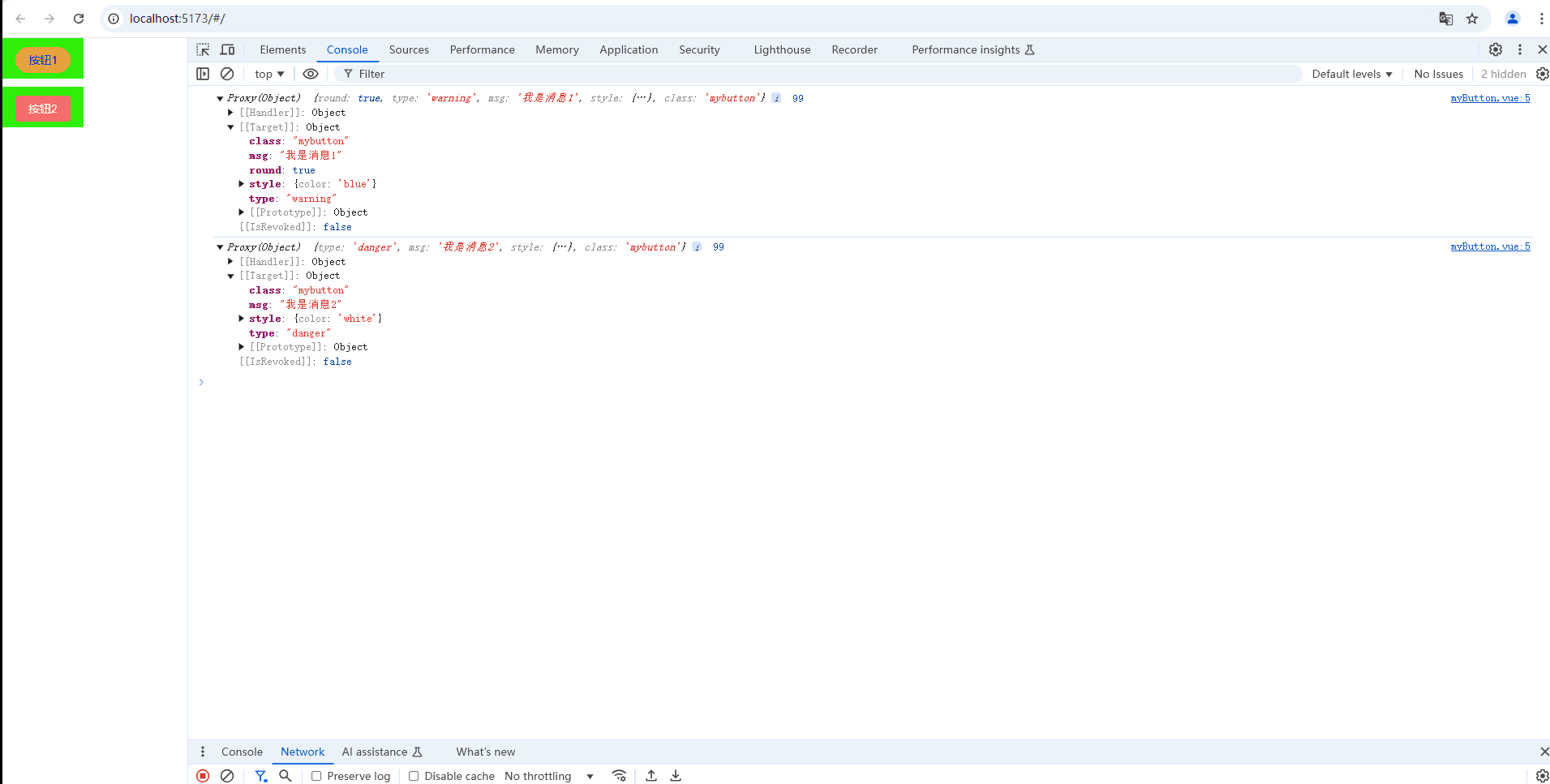
Task: Clear the network log in drawer
Action: pos(227,776)
